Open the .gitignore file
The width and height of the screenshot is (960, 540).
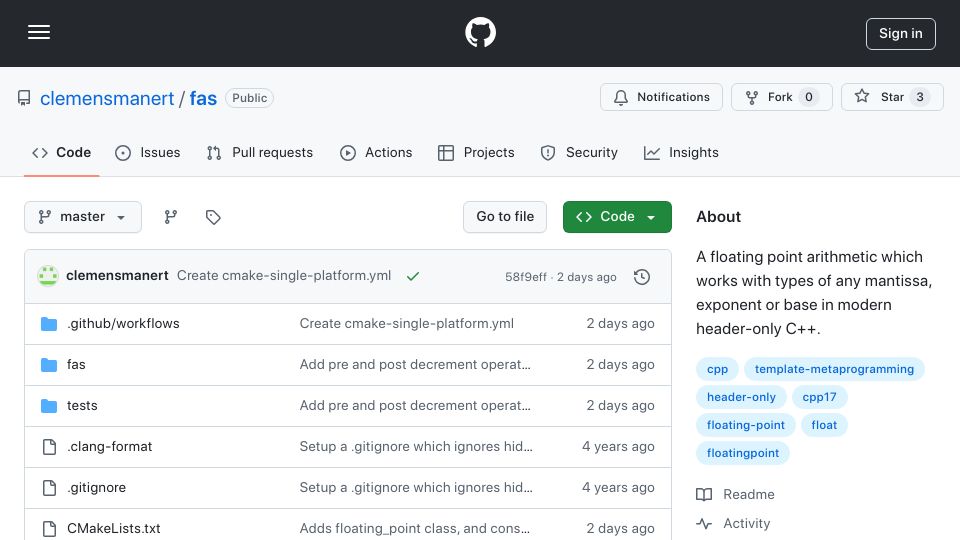pyautogui.click(x=97, y=487)
